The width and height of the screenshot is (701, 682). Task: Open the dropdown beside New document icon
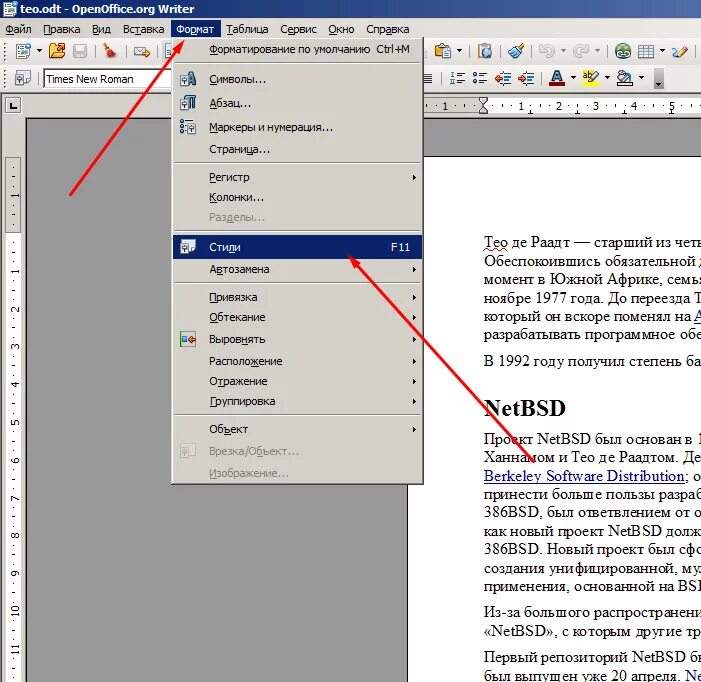39,51
